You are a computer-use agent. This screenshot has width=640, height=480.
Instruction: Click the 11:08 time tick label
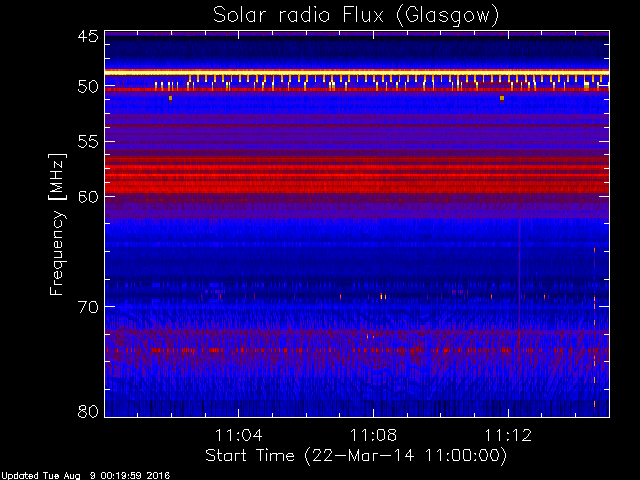tap(373, 435)
